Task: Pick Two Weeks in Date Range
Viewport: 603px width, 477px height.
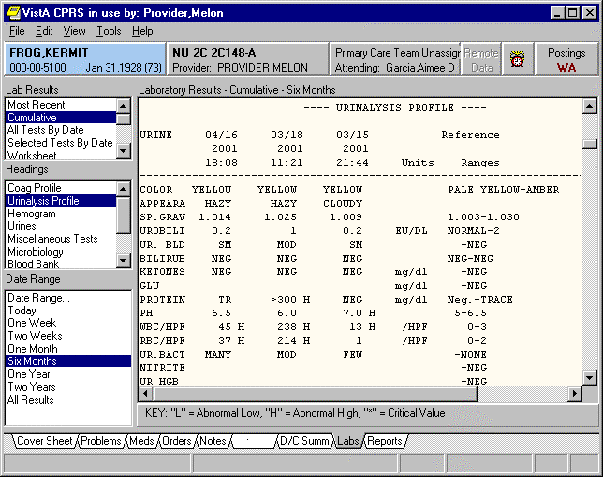Action: click(x=34, y=335)
